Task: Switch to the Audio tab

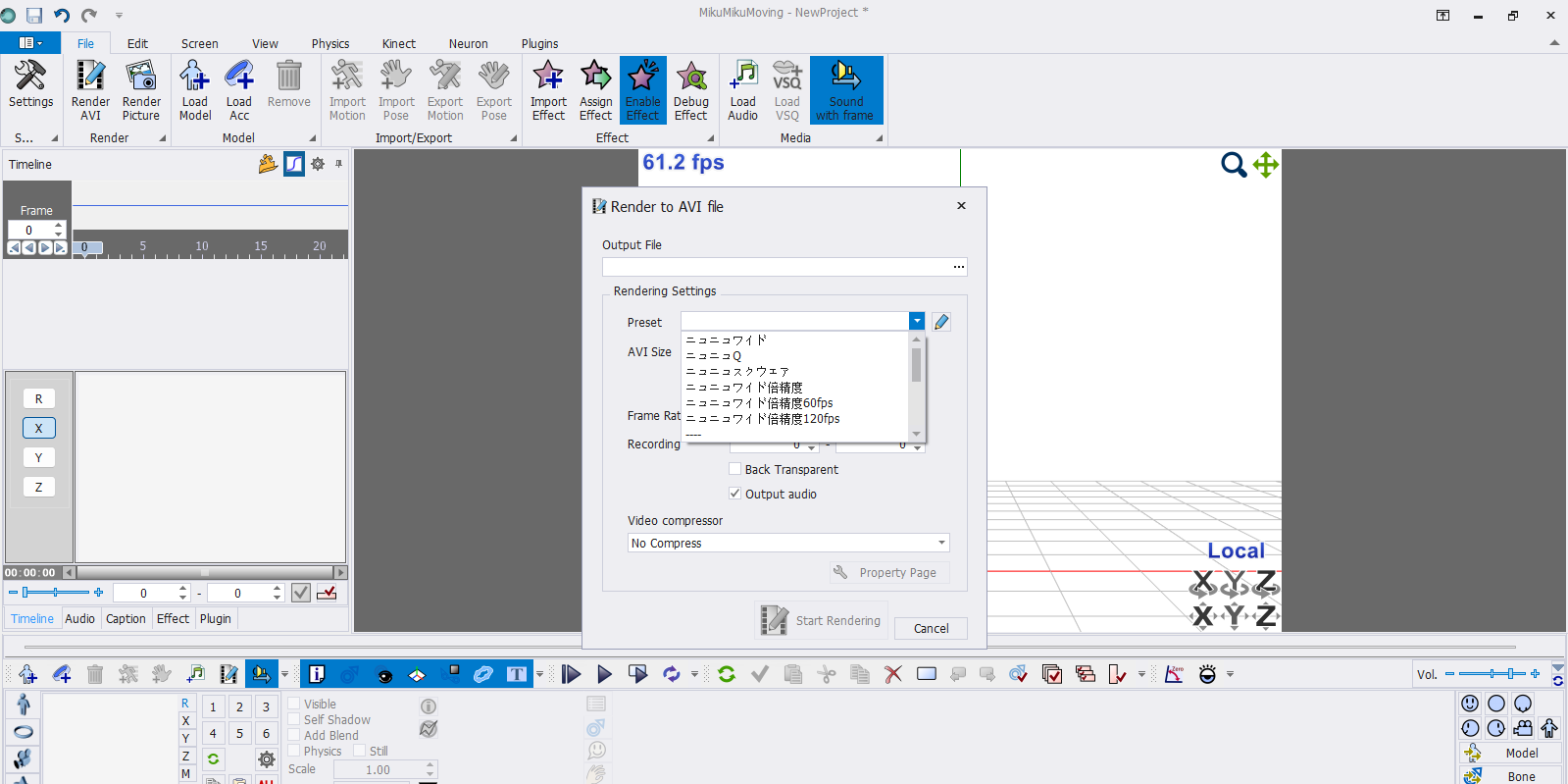Action: pos(79,619)
